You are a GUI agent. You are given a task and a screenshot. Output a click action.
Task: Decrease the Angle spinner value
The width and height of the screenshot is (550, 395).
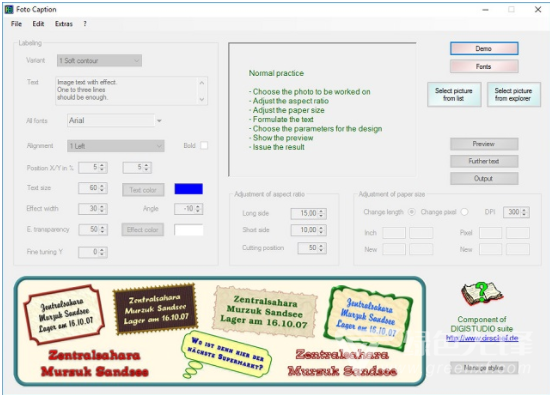[x=198, y=211]
